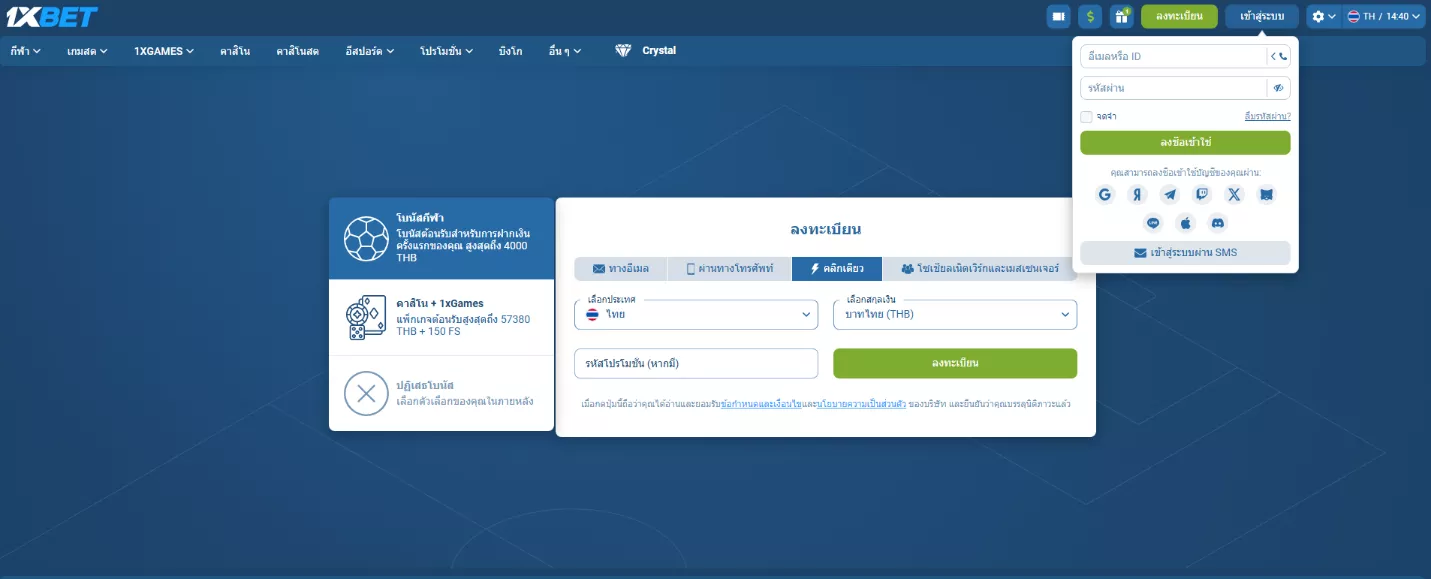Open the ข้อกำหนดและเงื่อนไข terms link
Viewport: 1431px width, 579px height.
pyautogui.click(x=761, y=404)
